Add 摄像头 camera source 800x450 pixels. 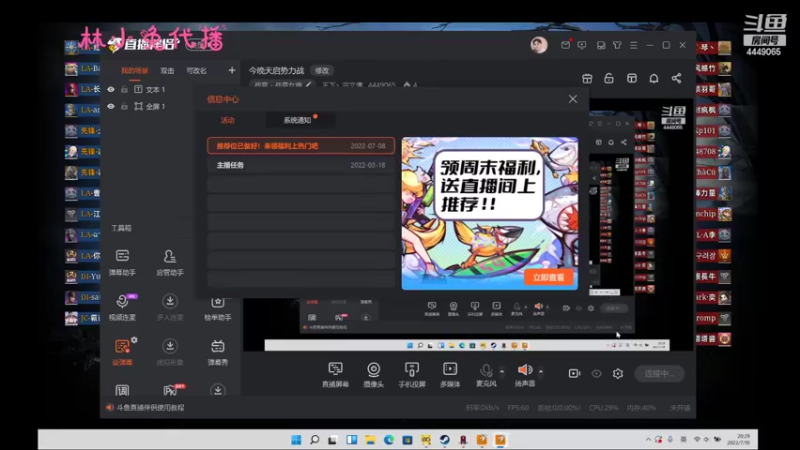373,375
